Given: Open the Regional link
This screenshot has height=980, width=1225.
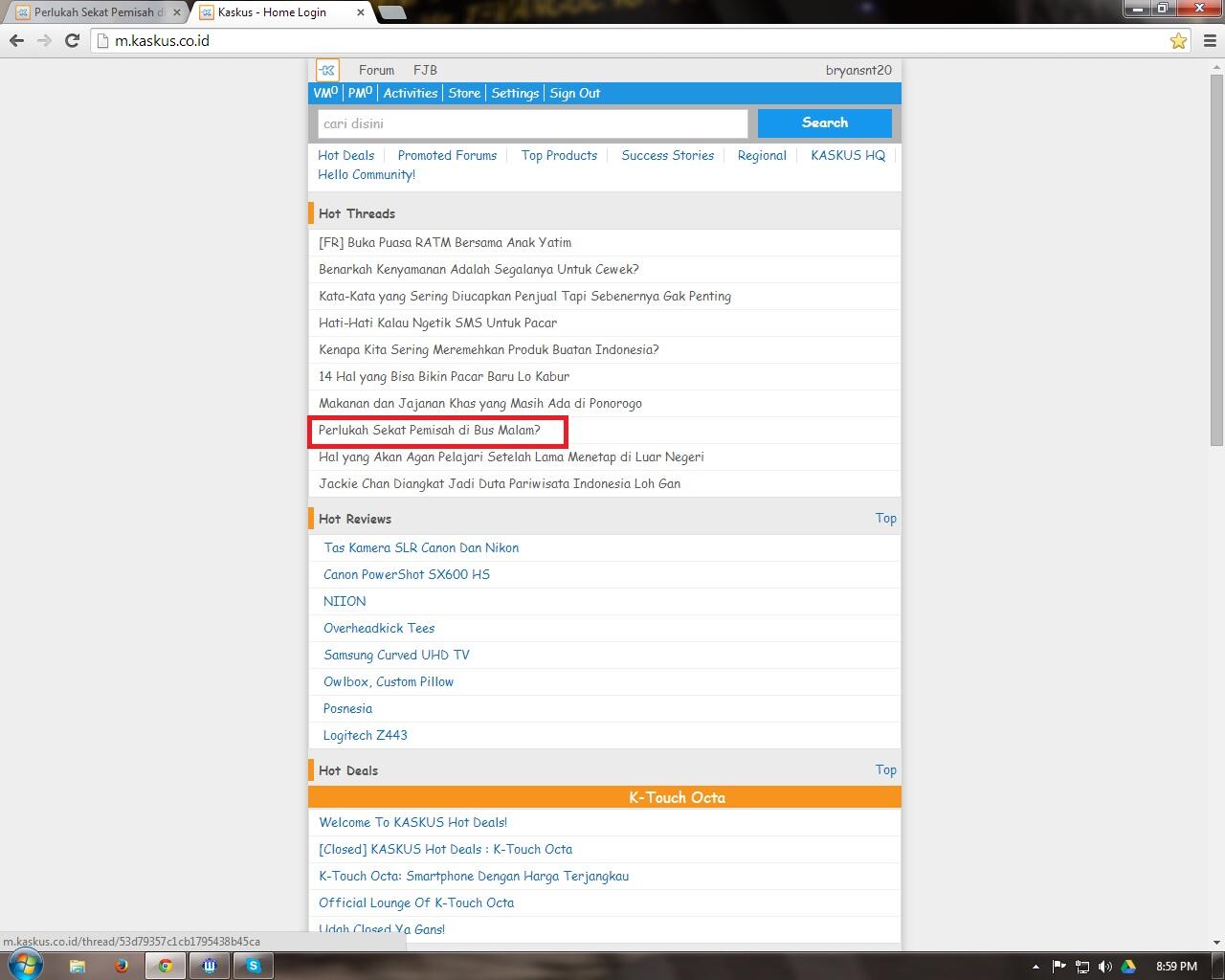Looking at the screenshot, I should click(762, 155).
